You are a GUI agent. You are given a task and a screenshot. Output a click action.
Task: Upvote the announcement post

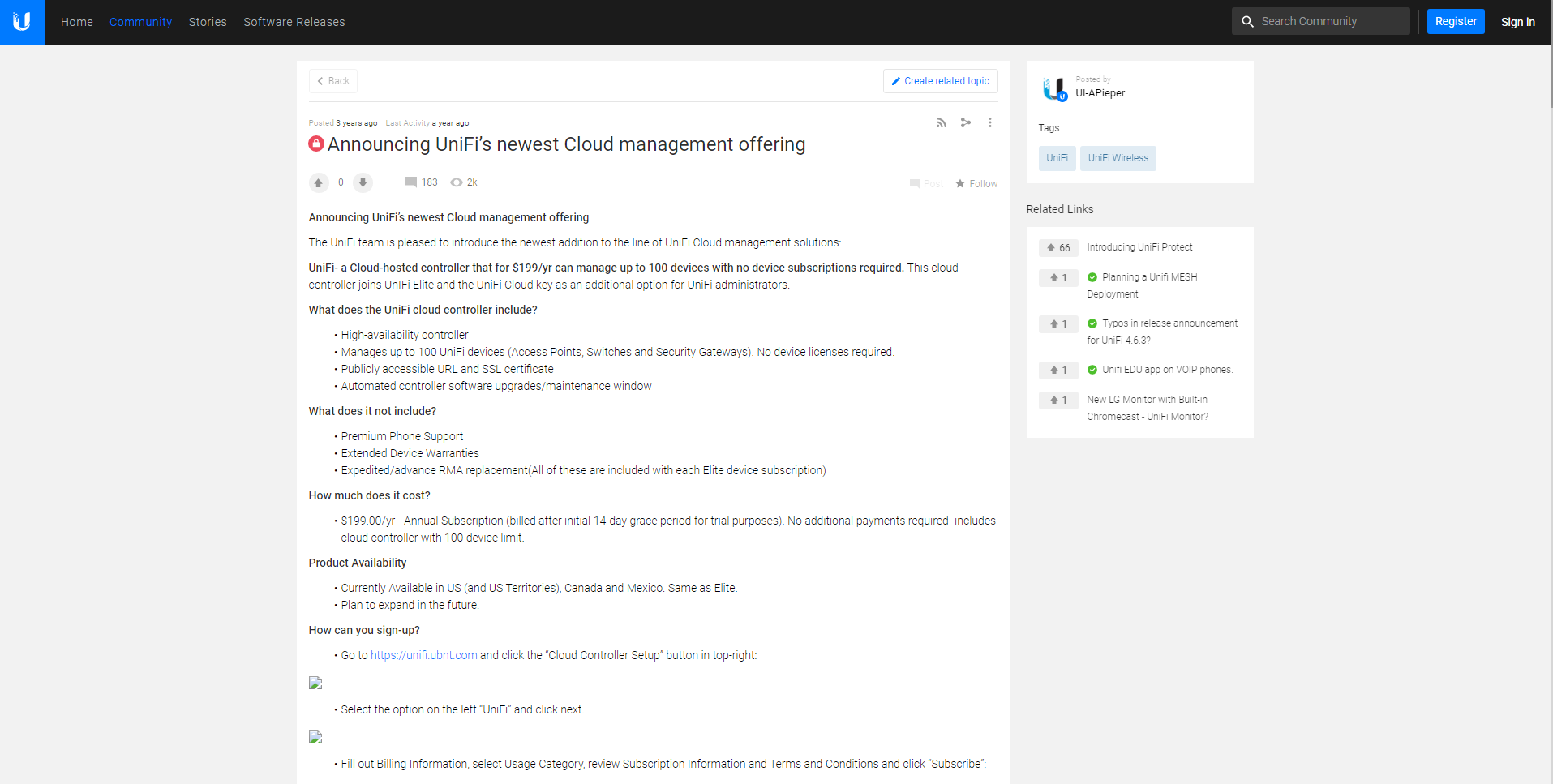319,182
